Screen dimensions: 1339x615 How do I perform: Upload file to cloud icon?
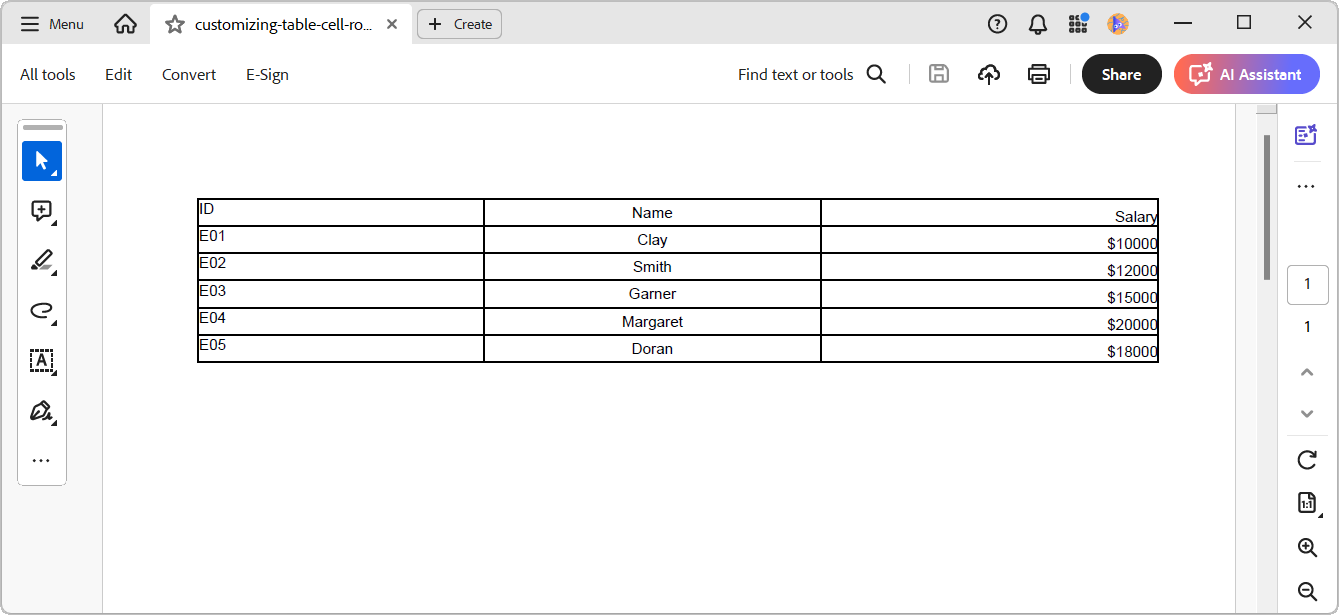989,74
